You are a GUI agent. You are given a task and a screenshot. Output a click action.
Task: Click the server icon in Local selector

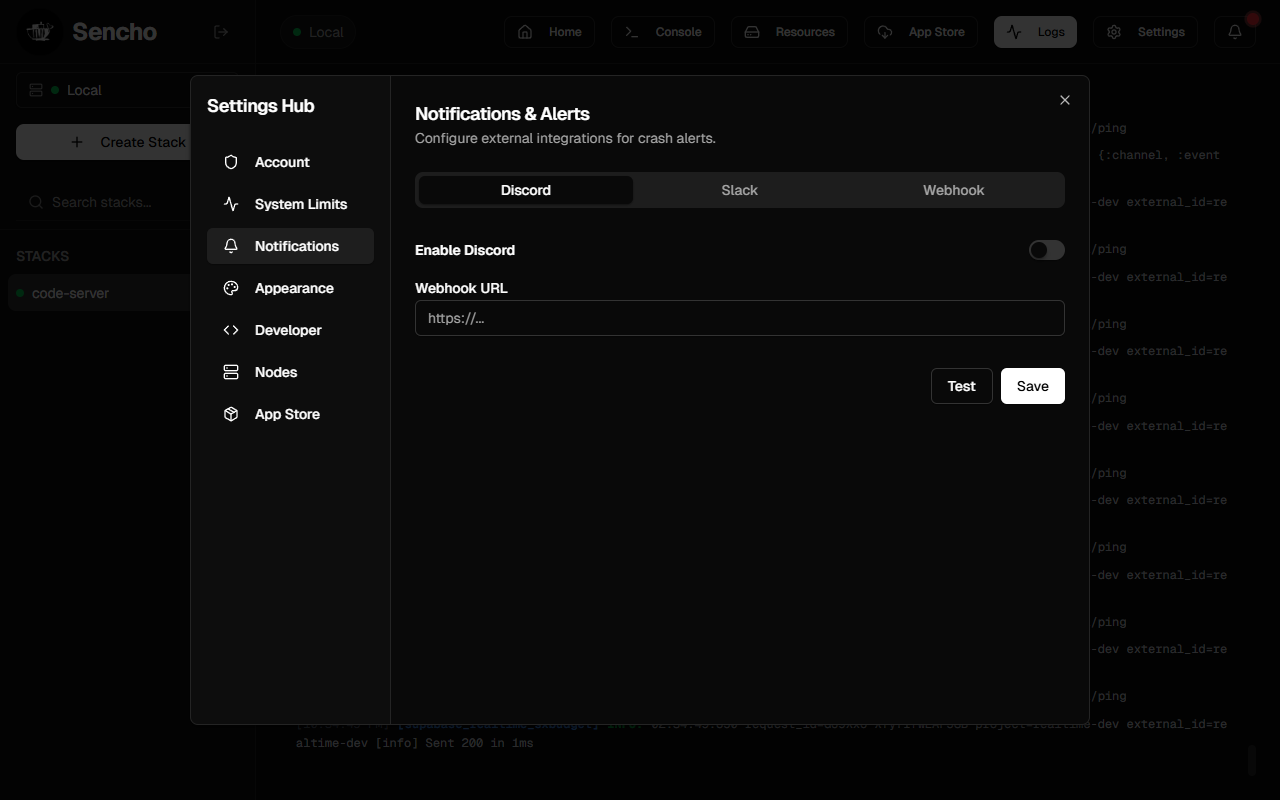[x=36, y=90]
